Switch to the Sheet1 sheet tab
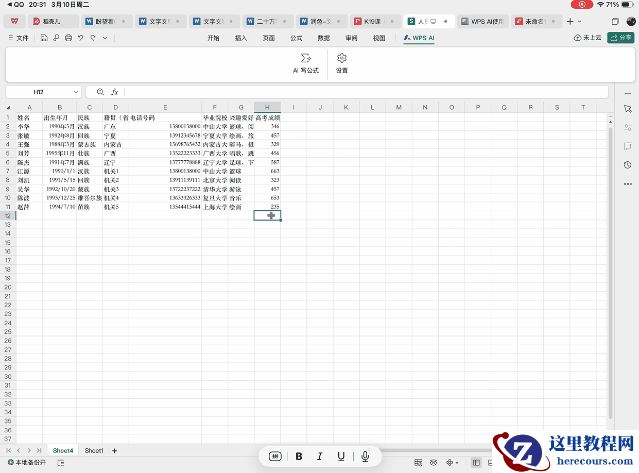The height and width of the screenshot is (473, 639). [94, 451]
